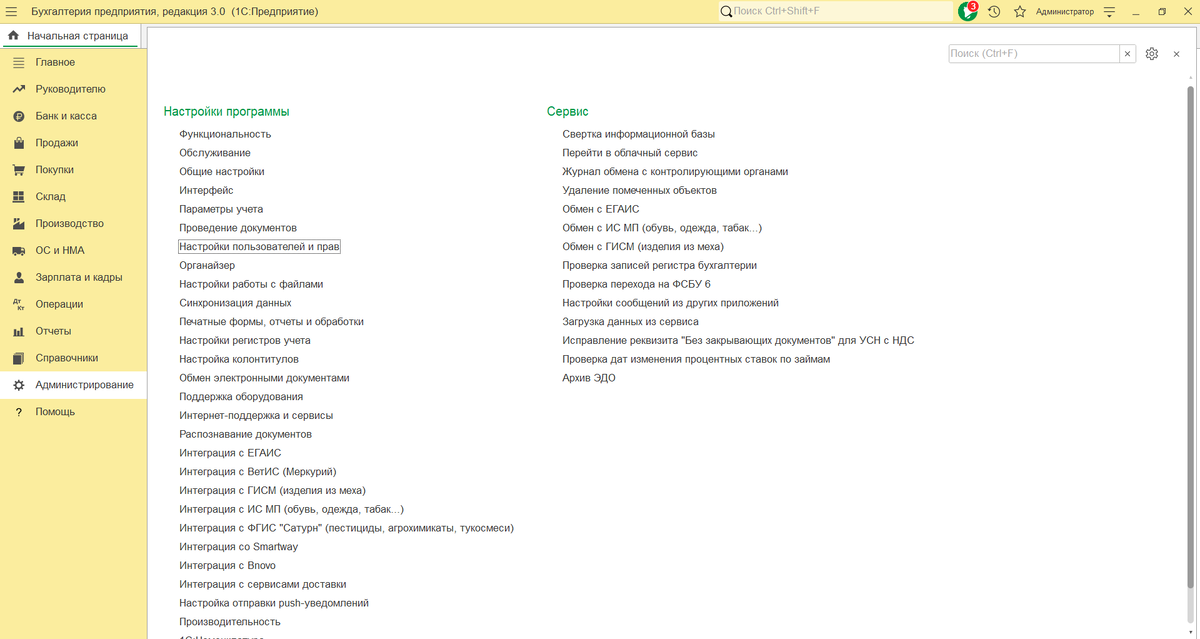
Task: Open Журнал обмена с контролирующими органами
Action: tap(675, 172)
